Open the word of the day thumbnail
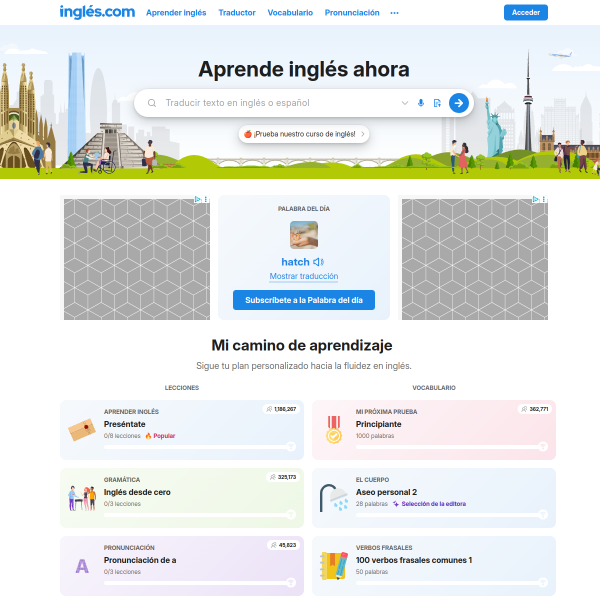This screenshot has width=600, height=600. click(304, 235)
